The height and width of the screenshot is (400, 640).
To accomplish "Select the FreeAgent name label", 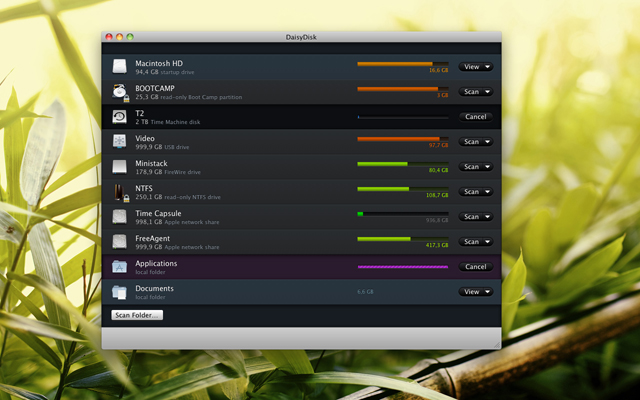I will (x=152, y=238).
